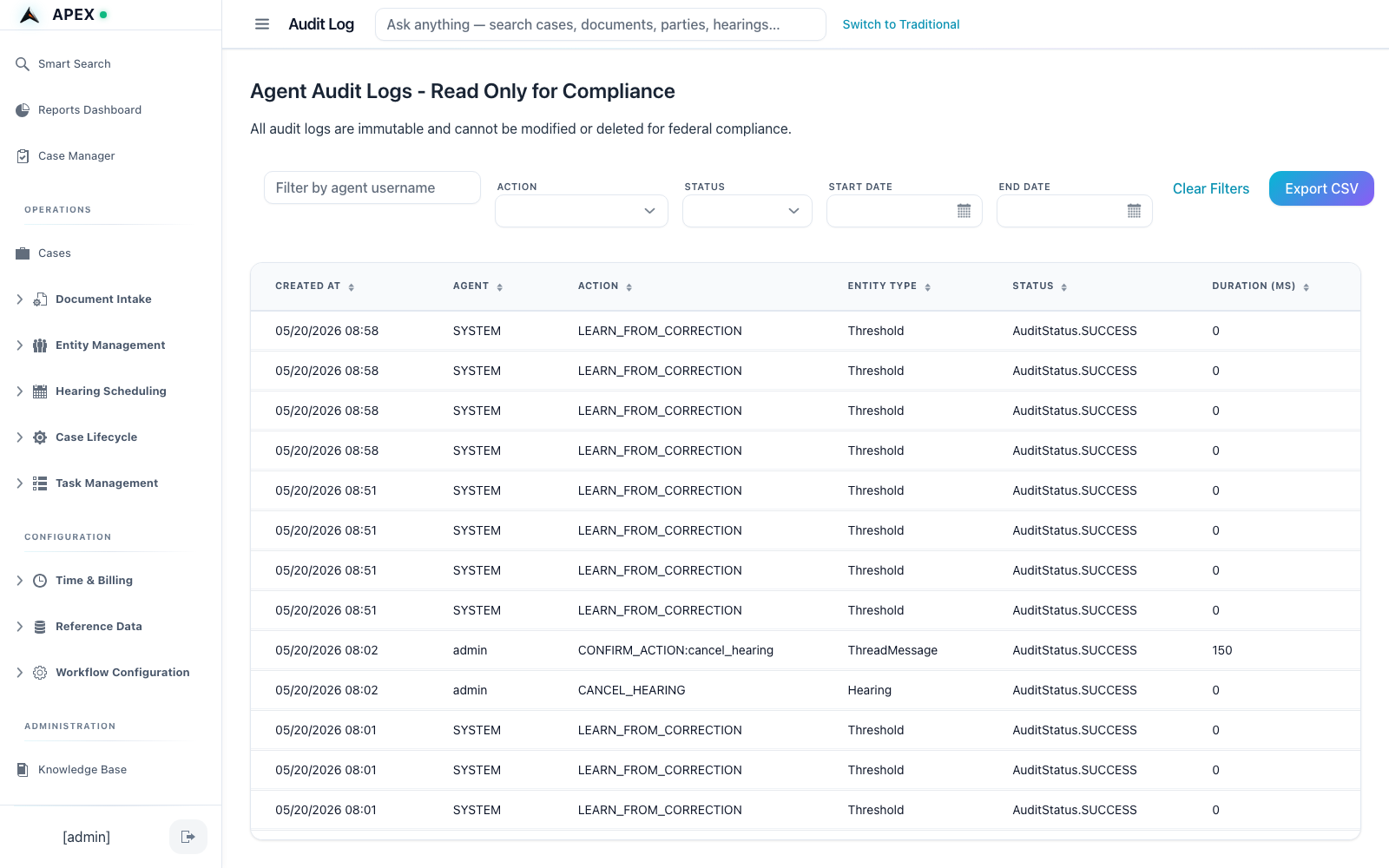The height and width of the screenshot is (868, 1389).
Task: Click the APEX logo icon
Action: (x=30, y=15)
